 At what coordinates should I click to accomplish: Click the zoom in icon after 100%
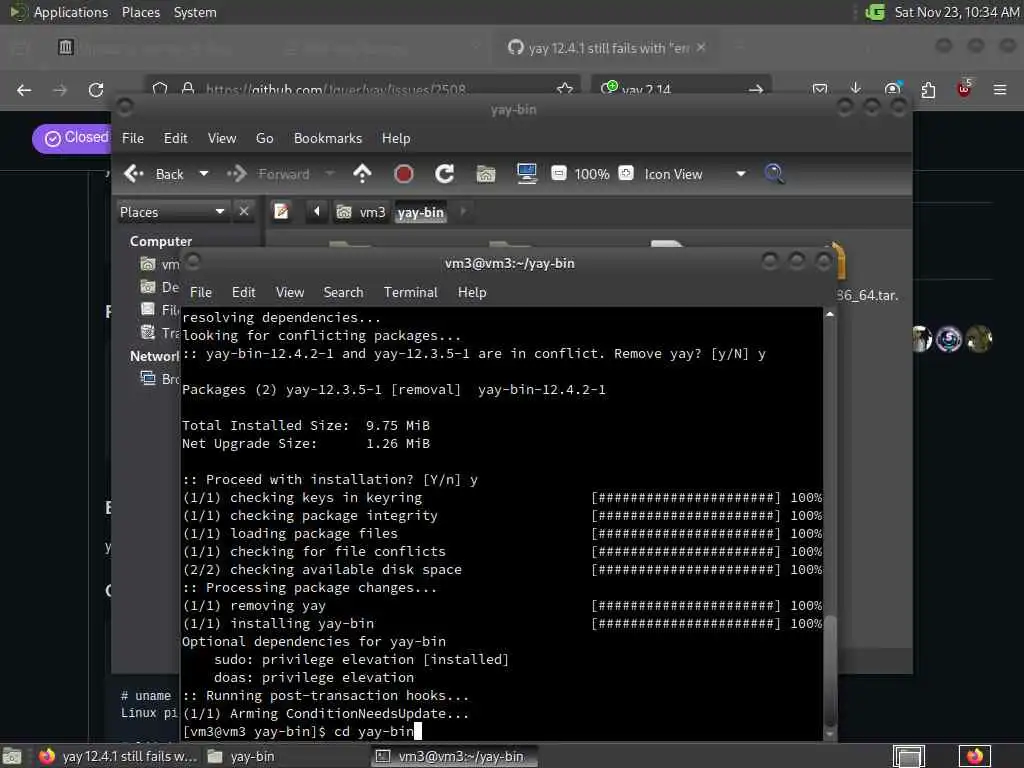click(x=626, y=173)
